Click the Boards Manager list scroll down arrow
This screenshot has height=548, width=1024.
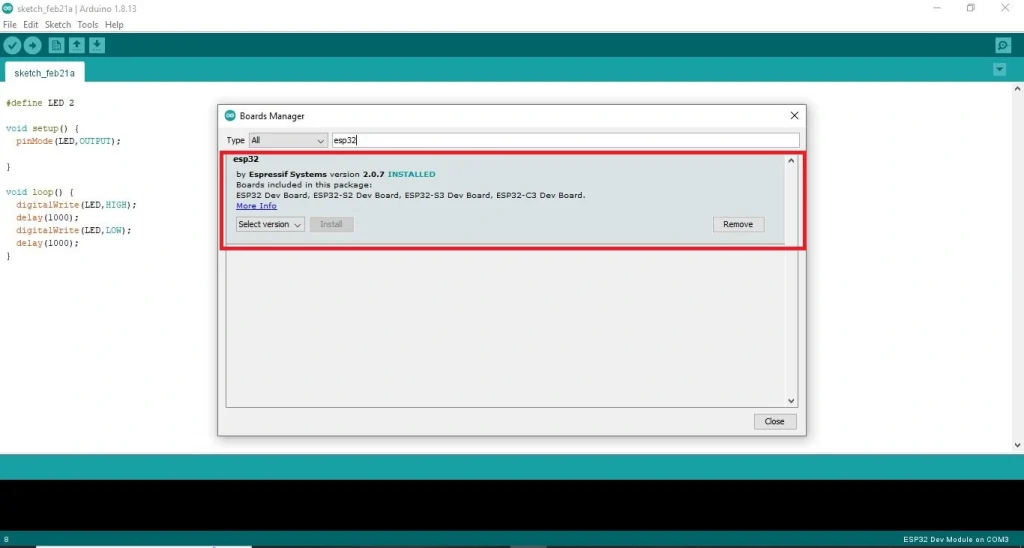click(791, 401)
